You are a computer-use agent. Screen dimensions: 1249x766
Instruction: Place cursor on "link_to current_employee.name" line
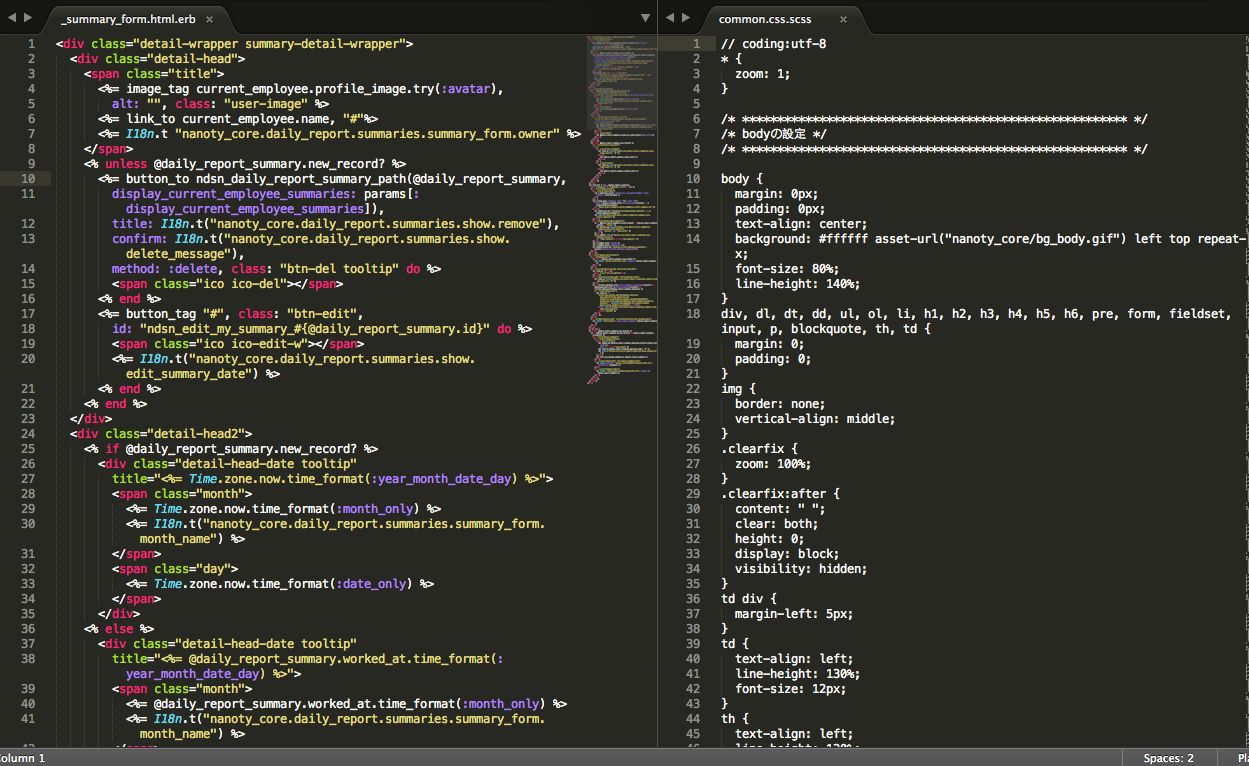pos(238,119)
